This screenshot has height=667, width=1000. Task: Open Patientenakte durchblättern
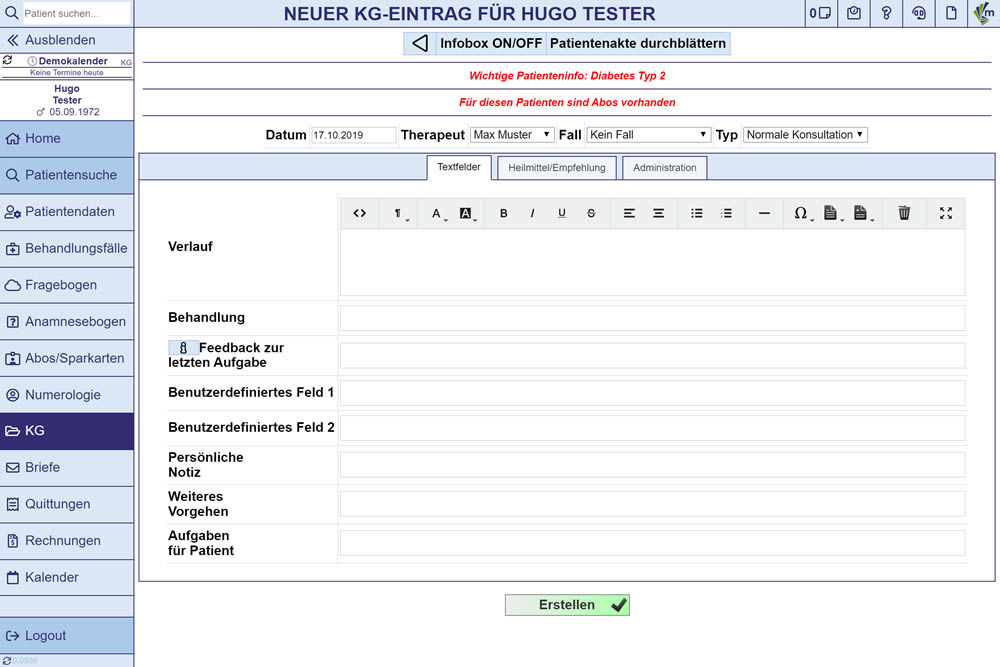click(638, 44)
